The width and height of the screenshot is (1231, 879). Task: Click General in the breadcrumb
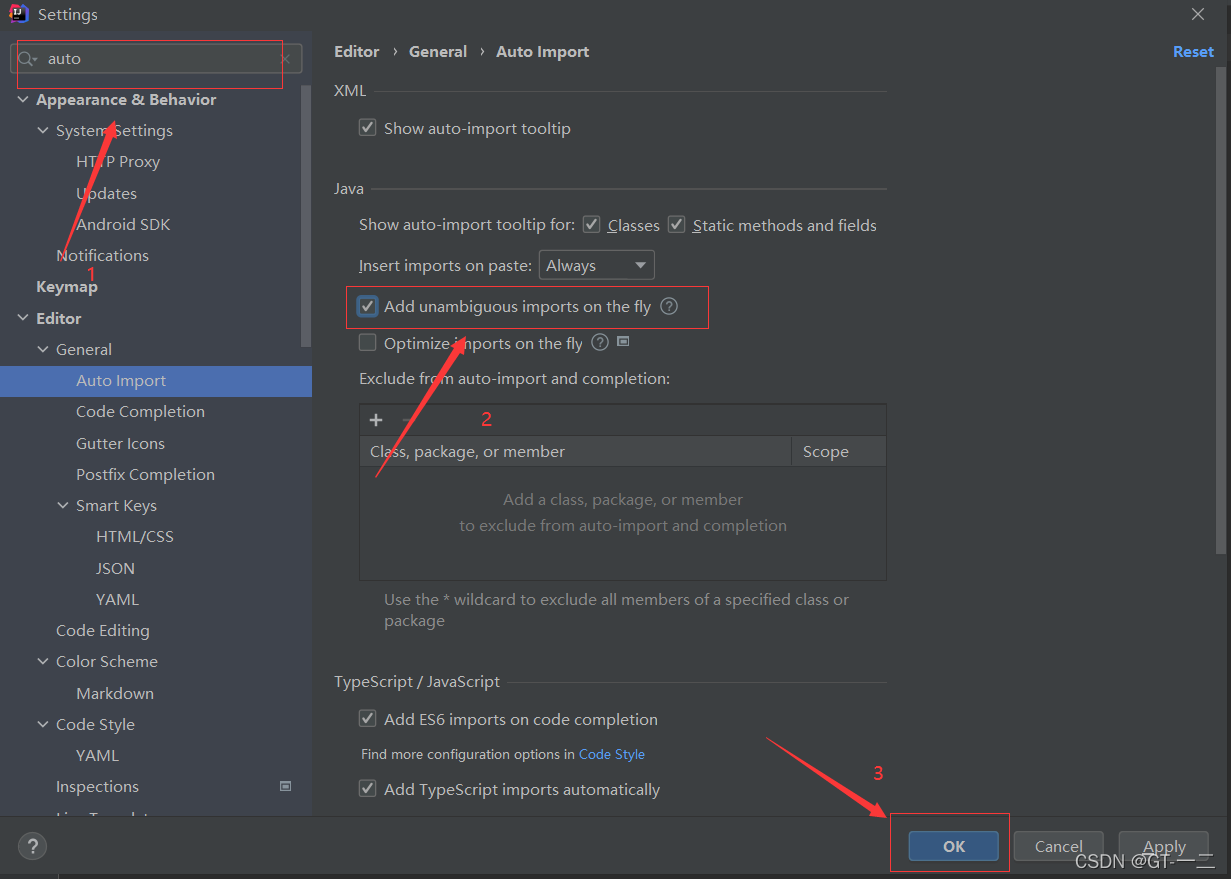click(x=438, y=51)
